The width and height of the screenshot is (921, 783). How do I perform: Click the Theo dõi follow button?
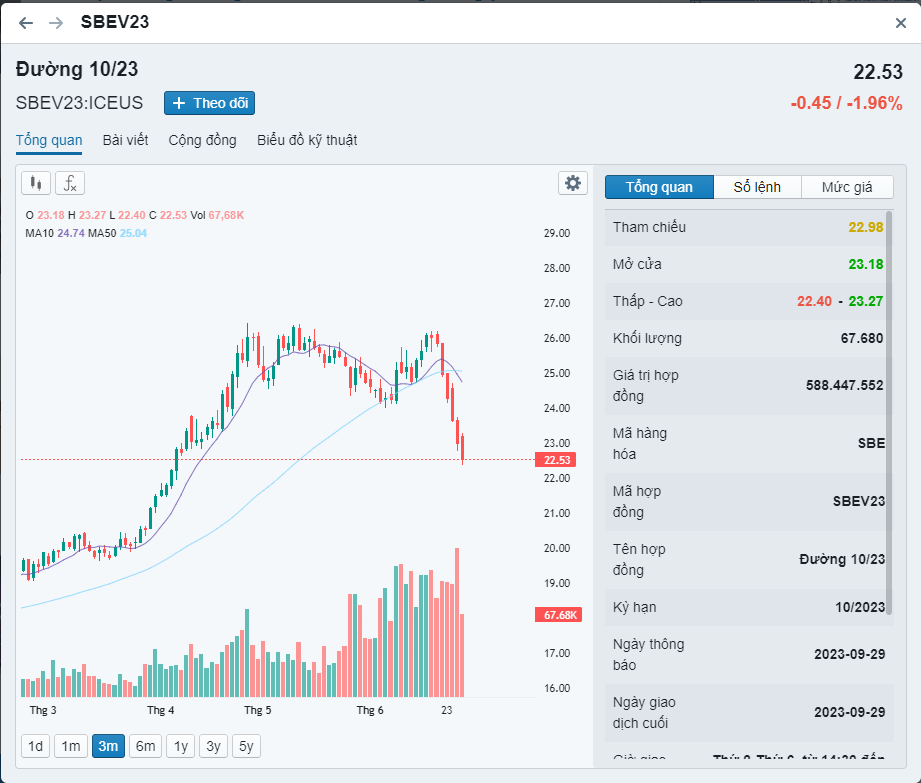pyautogui.click(x=210, y=103)
